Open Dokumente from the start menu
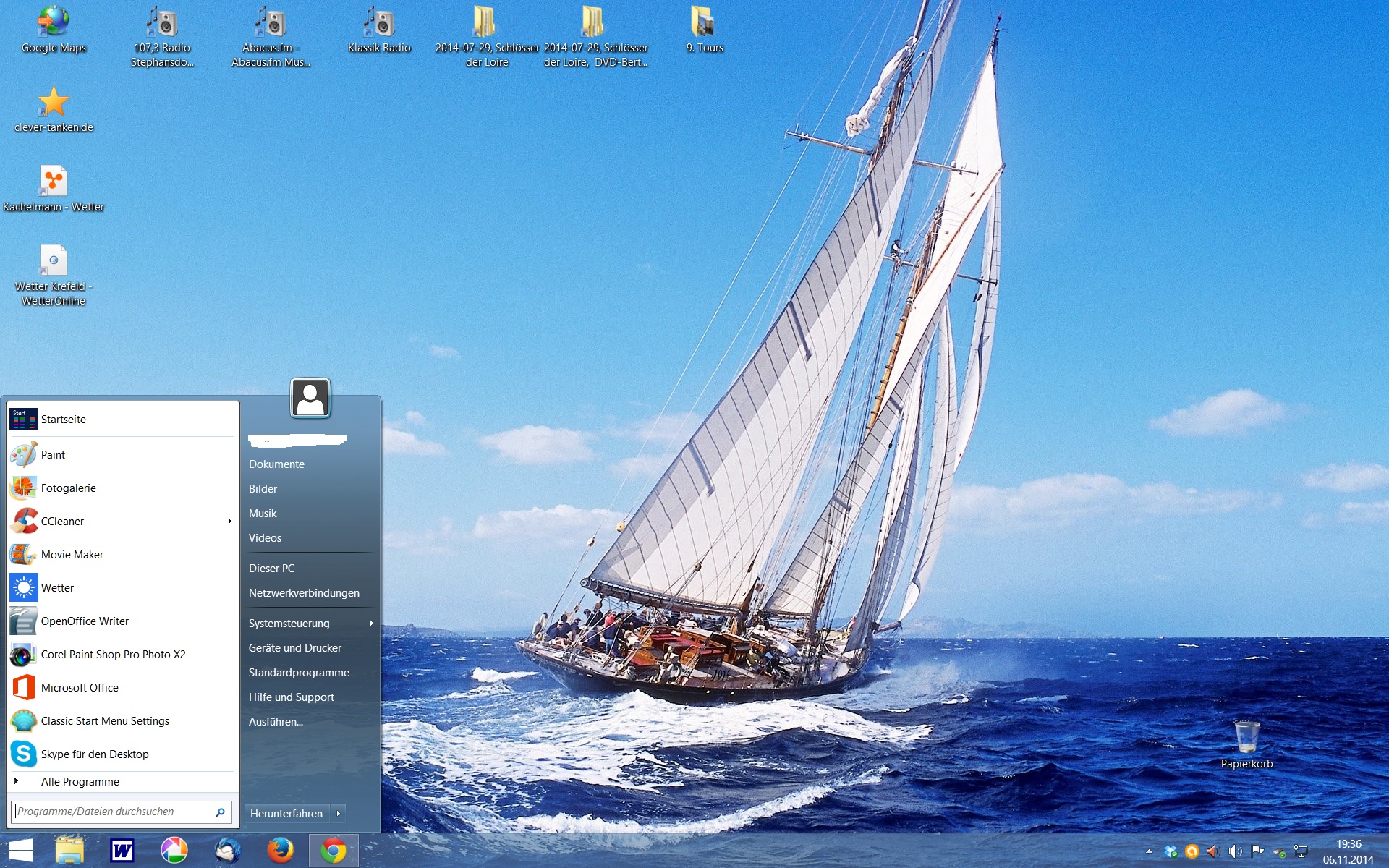1389x868 pixels. click(276, 464)
